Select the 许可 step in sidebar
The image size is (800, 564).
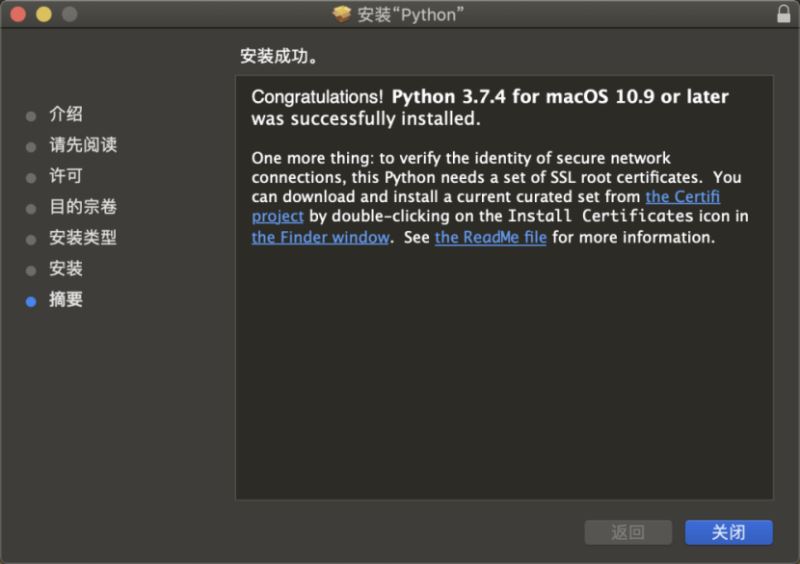66,176
